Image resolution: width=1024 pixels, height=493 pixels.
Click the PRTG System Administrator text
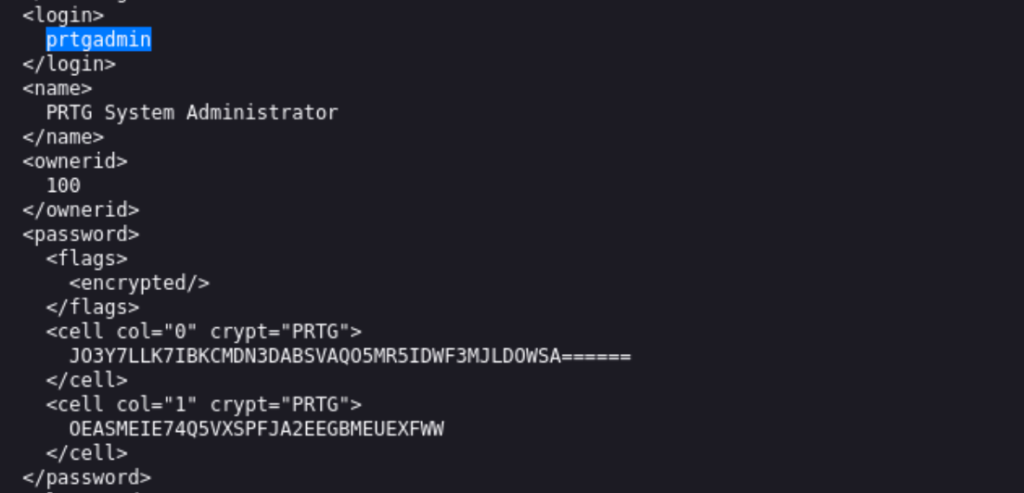(x=192, y=113)
